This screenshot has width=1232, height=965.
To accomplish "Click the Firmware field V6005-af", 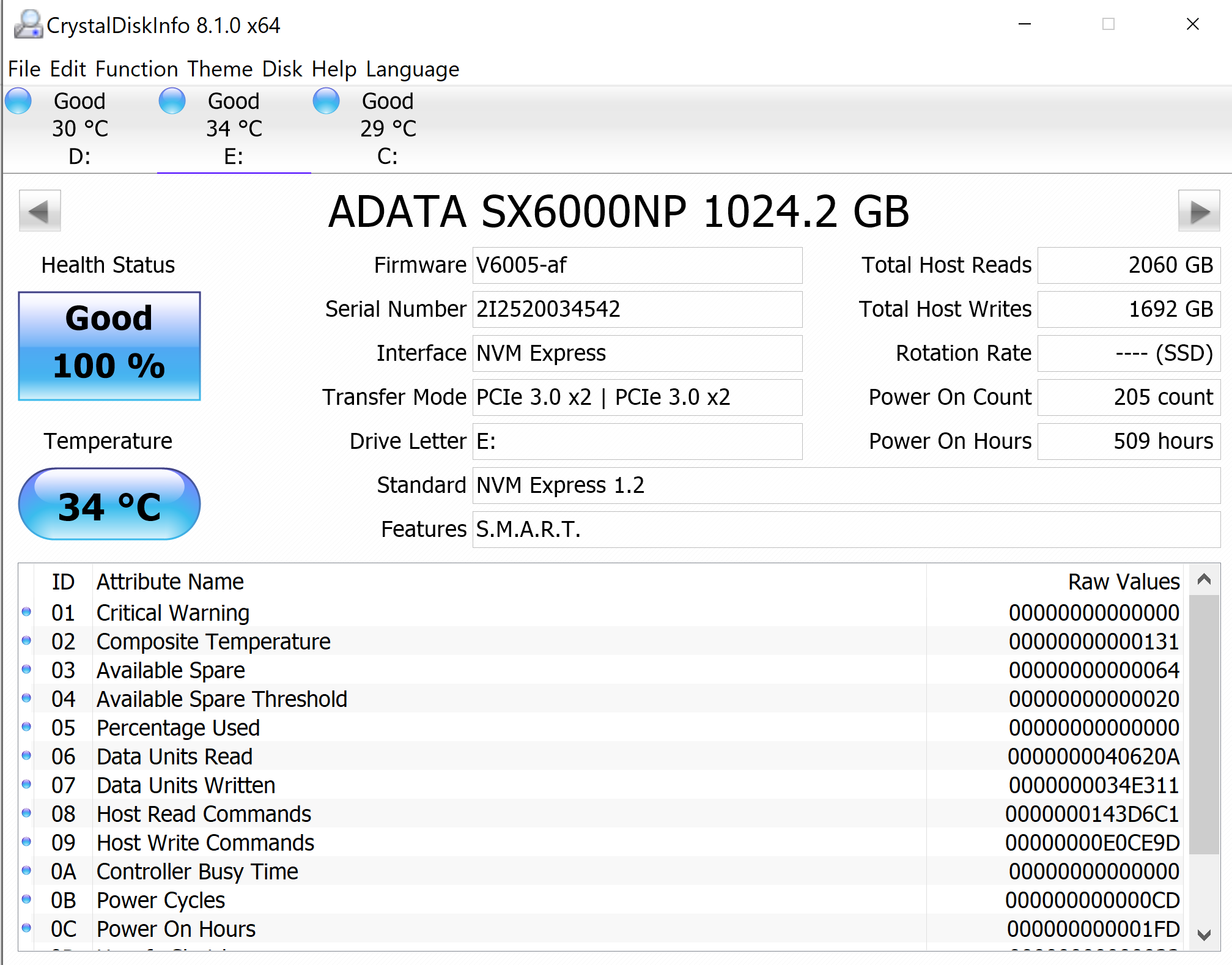I will (x=637, y=265).
